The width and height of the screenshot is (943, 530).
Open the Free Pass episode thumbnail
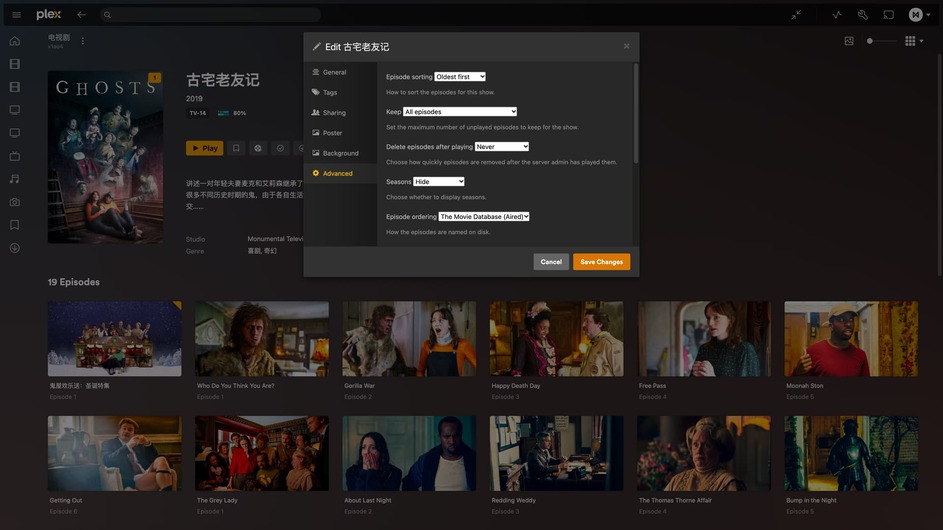[x=704, y=339]
